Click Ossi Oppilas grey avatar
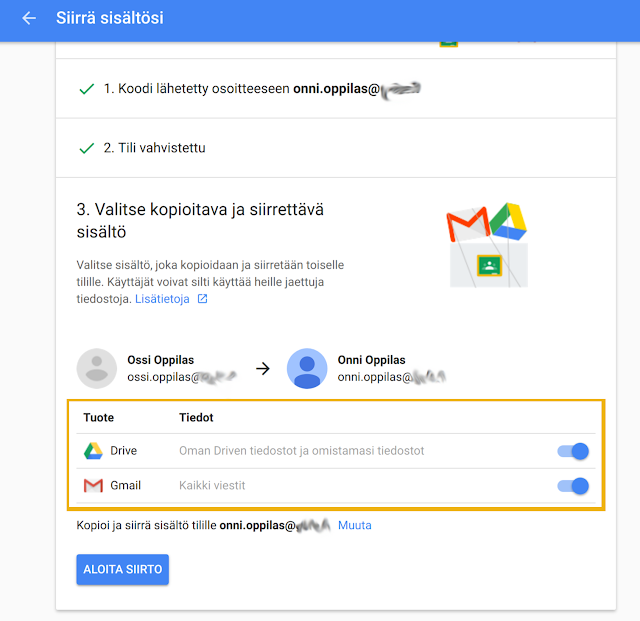 click(97, 368)
